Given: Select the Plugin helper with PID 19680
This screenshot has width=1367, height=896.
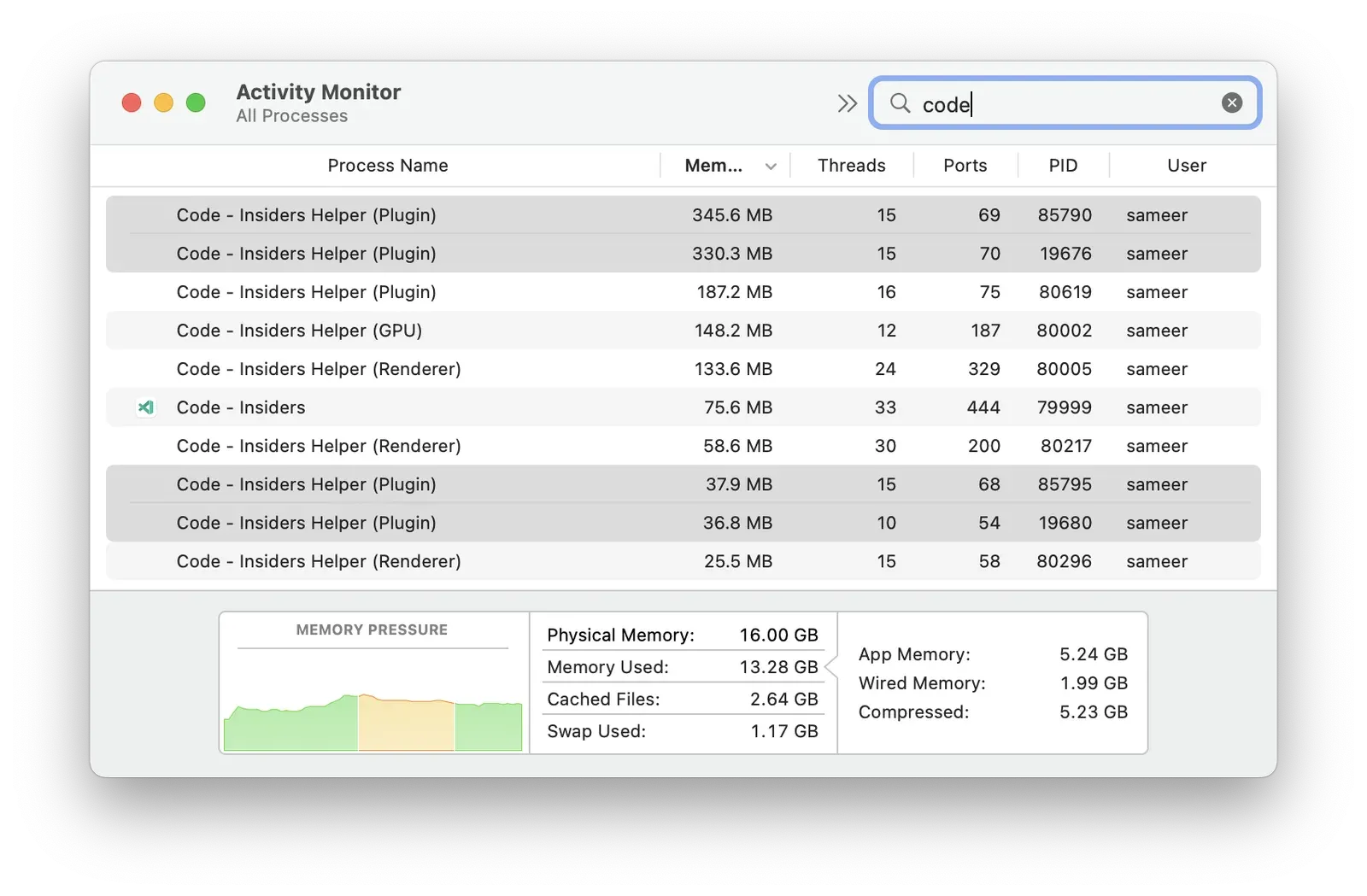Looking at the screenshot, I should point(683,523).
